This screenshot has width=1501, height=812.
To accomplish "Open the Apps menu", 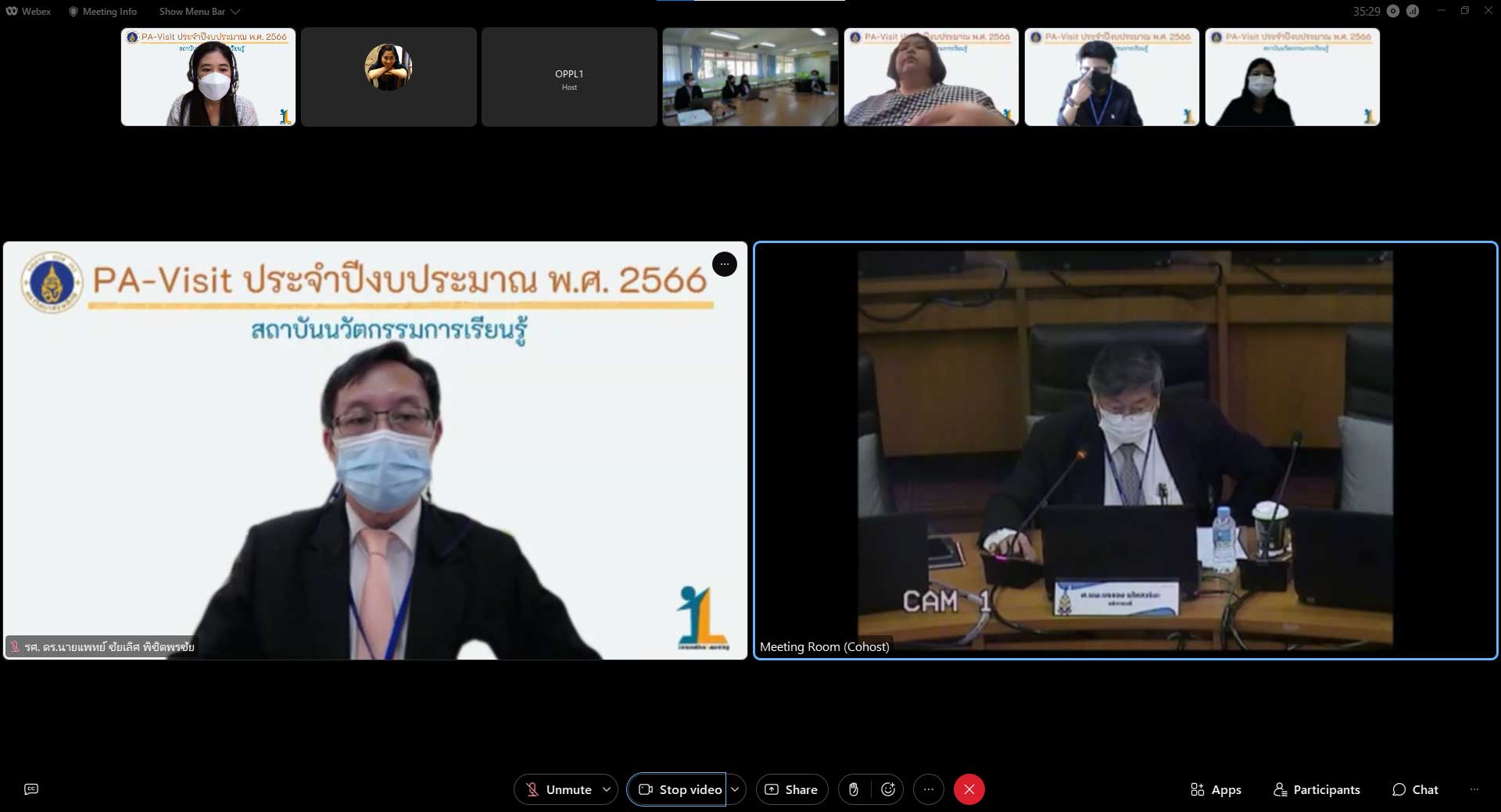I will pyautogui.click(x=1216, y=789).
